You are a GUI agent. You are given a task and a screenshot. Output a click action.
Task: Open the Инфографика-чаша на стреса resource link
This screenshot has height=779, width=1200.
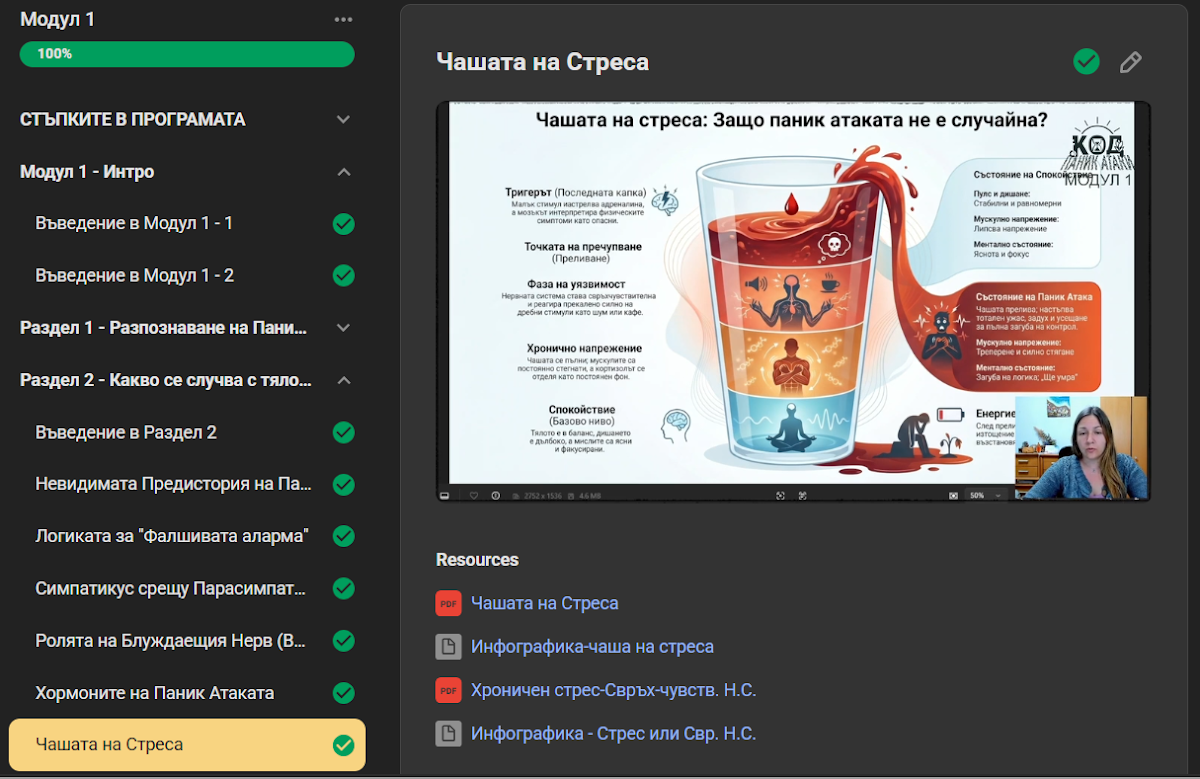592,647
